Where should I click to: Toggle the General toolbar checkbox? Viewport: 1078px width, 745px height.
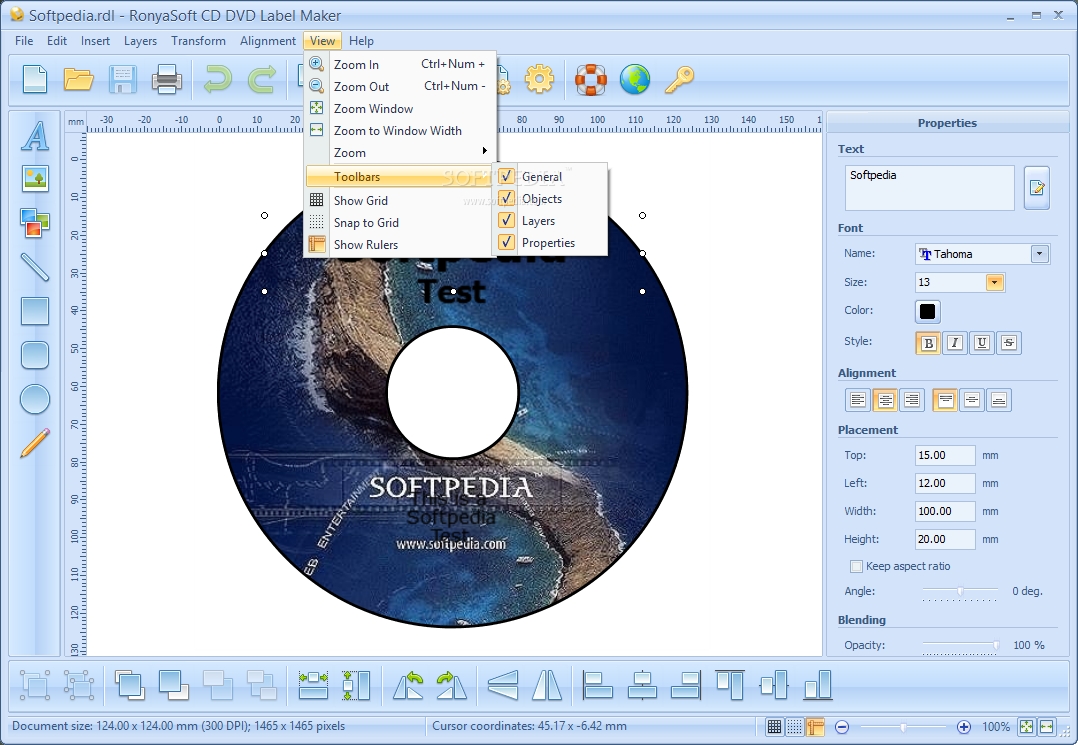tap(507, 176)
